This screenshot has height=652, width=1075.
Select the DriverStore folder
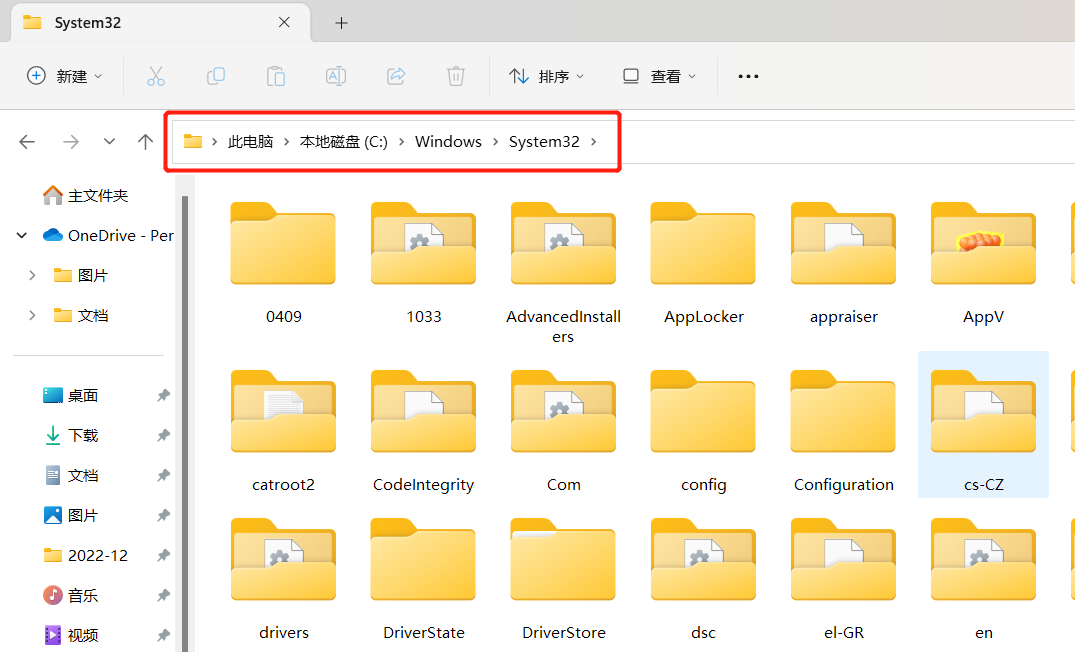pyautogui.click(x=564, y=580)
